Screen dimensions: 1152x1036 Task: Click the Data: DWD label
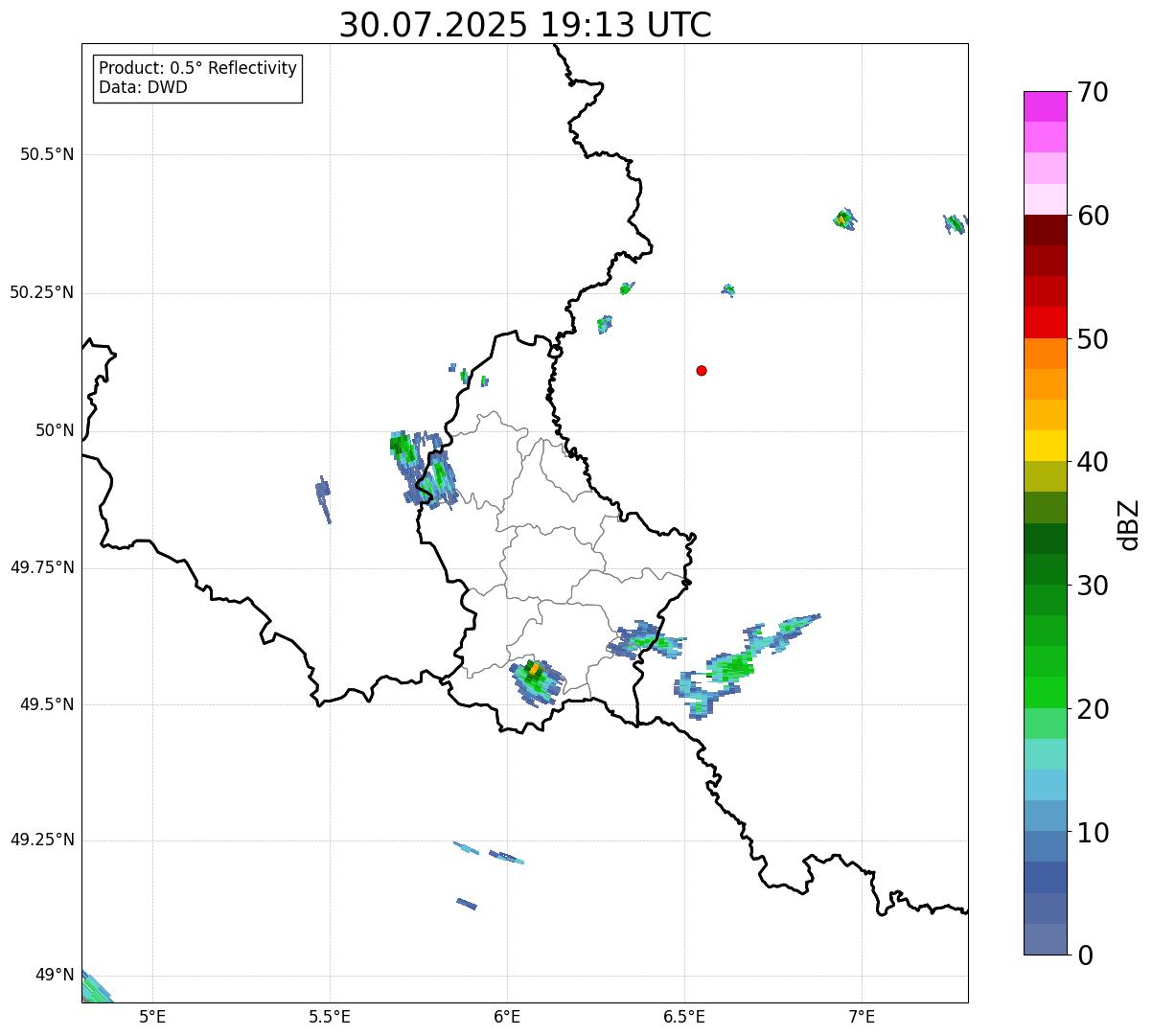143,87
